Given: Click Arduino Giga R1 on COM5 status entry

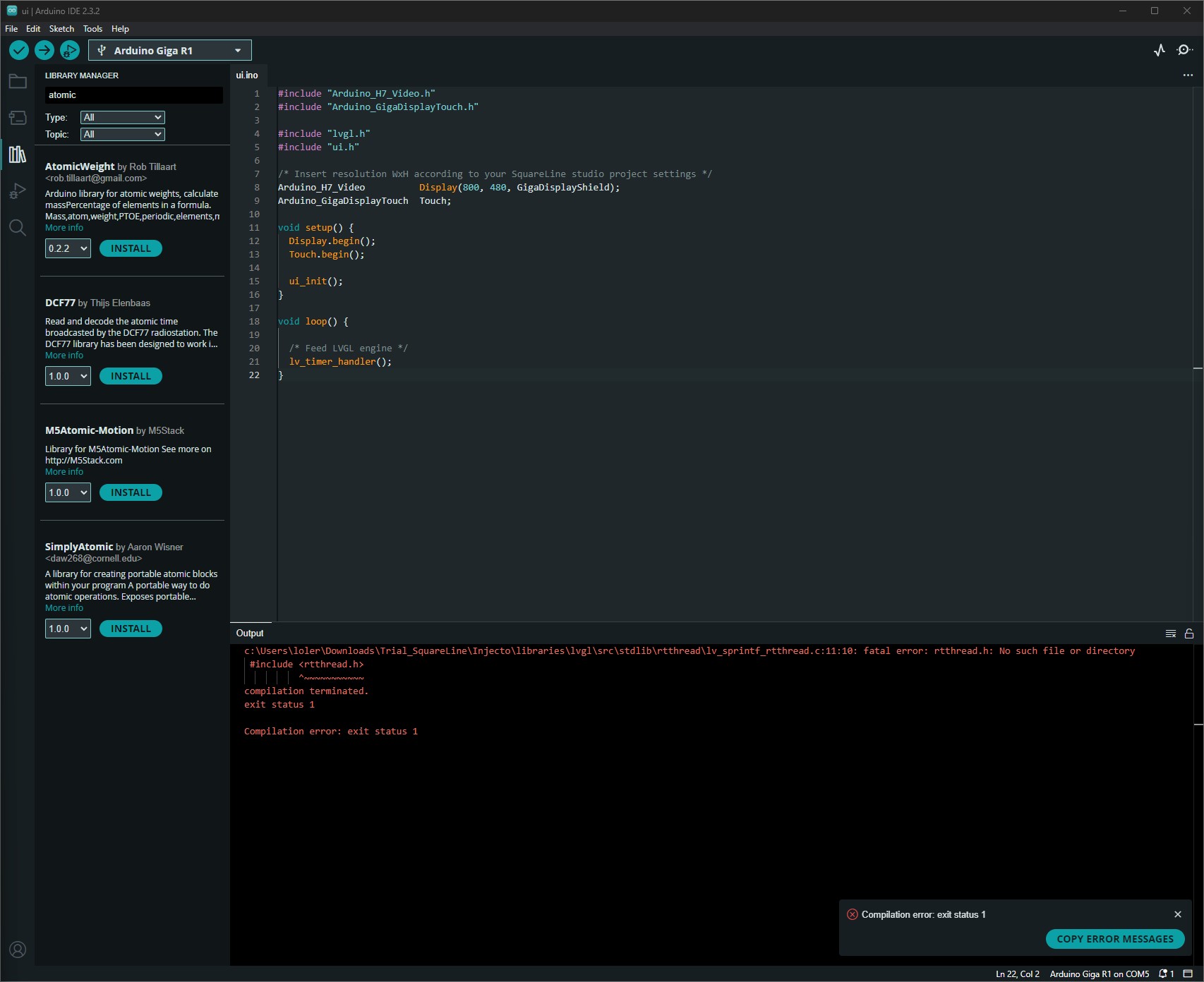Looking at the screenshot, I should 1099,974.
